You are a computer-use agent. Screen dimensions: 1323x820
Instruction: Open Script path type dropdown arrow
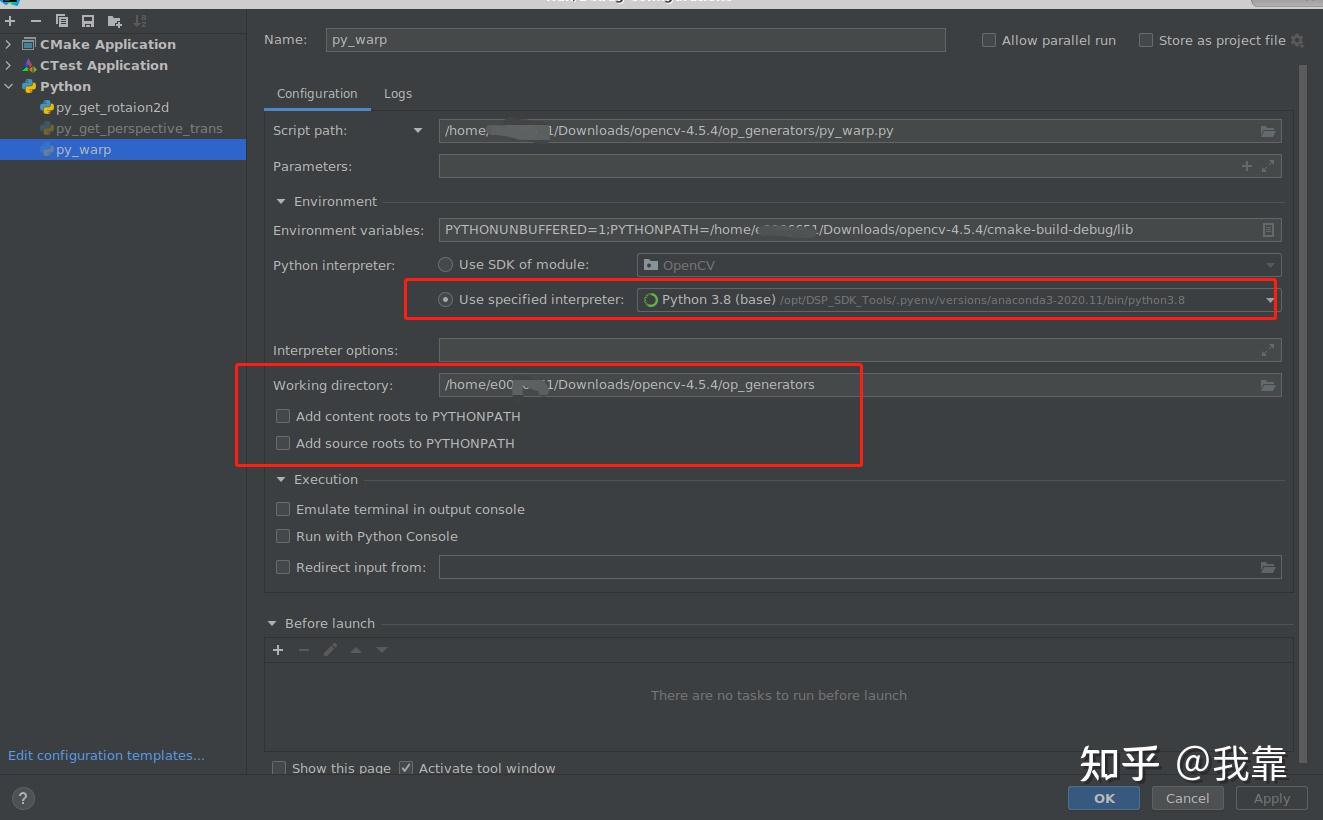click(x=418, y=131)
